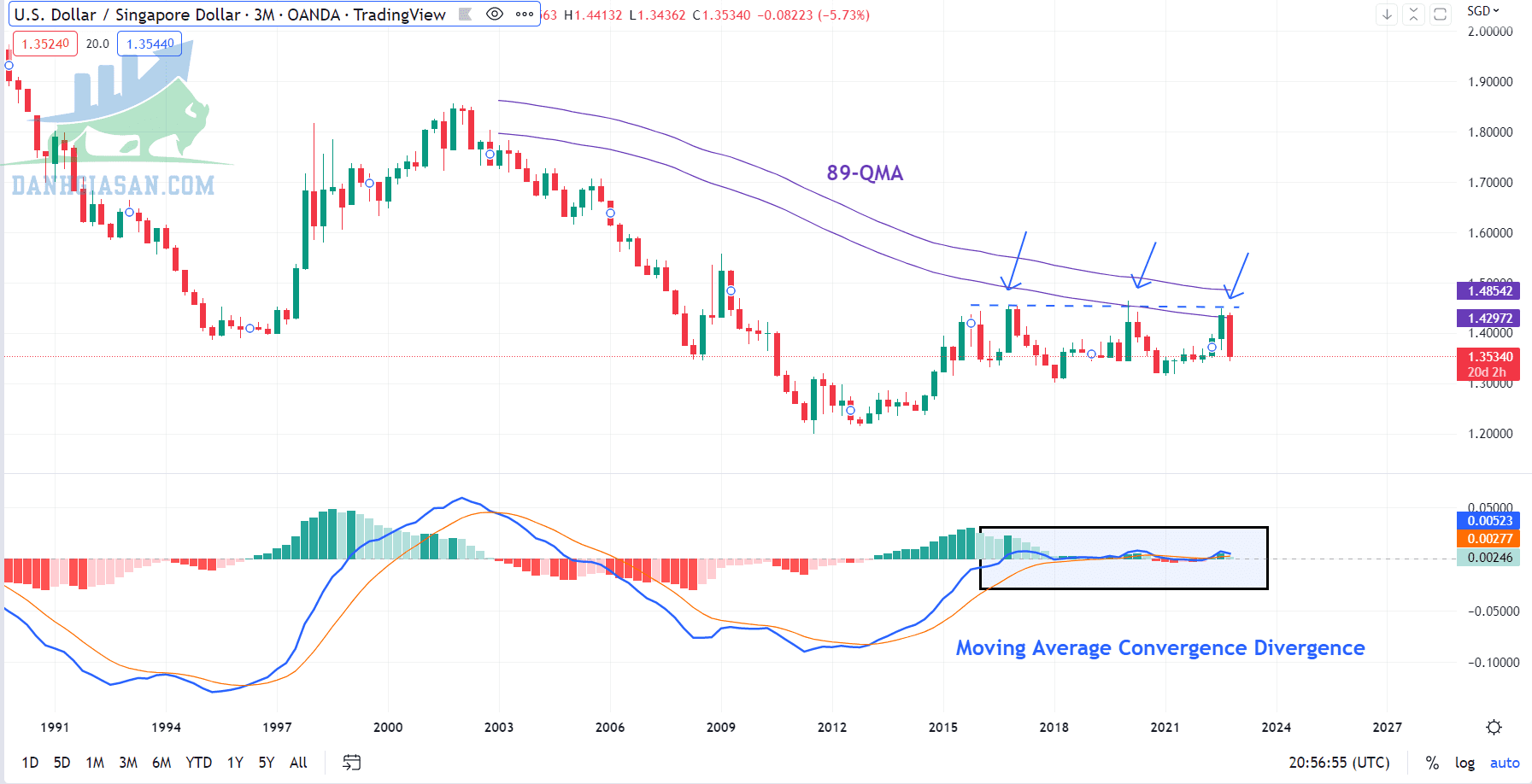
Task: Click the orange 0.00277 signal axis label
Action: click(1489, 539)
